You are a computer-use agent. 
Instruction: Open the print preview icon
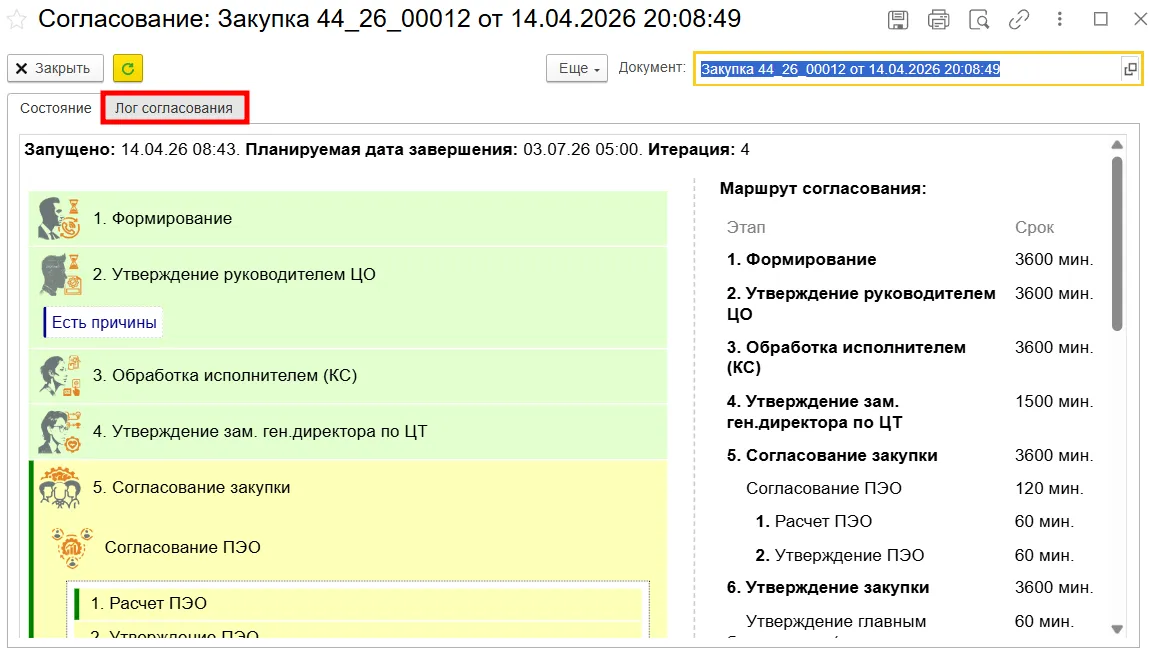[978, 20]
